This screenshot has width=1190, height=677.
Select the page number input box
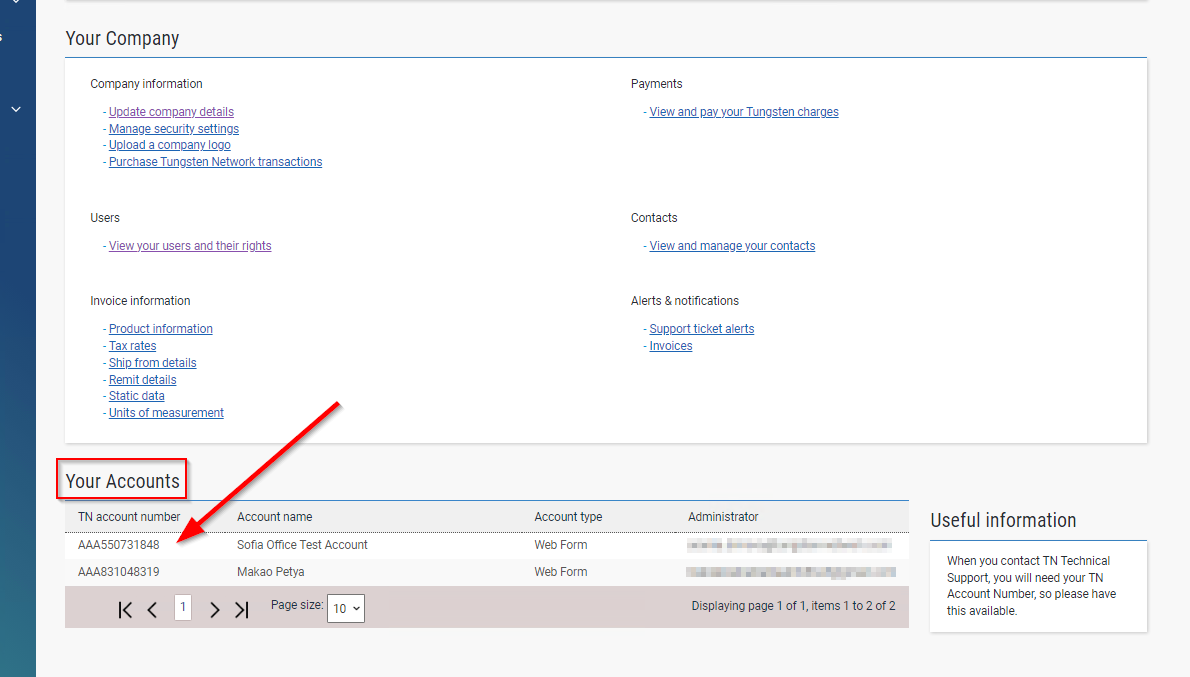pos(183,607)
